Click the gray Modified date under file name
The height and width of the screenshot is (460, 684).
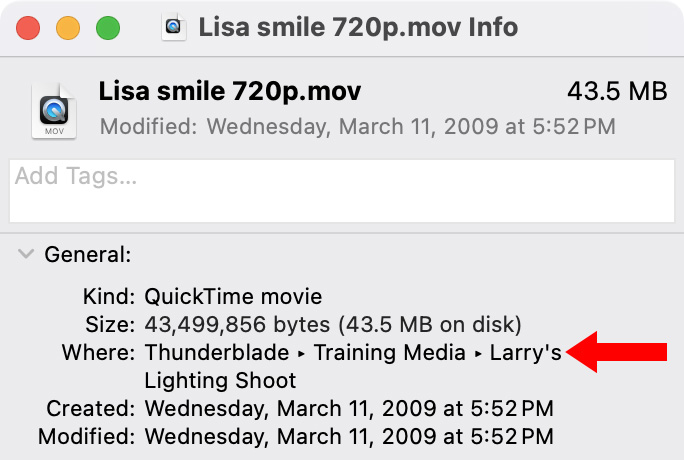pos(358,127)
